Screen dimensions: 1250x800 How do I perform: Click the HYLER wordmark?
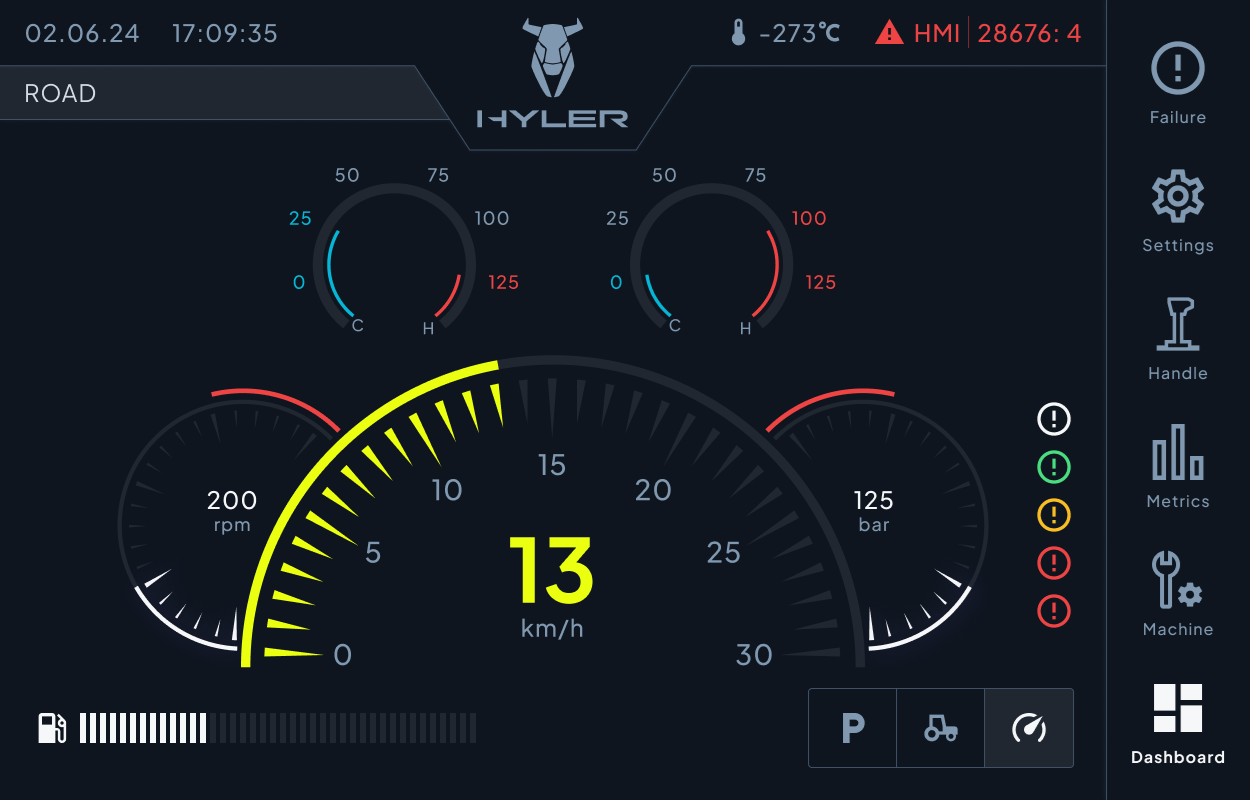coord(552,118)
